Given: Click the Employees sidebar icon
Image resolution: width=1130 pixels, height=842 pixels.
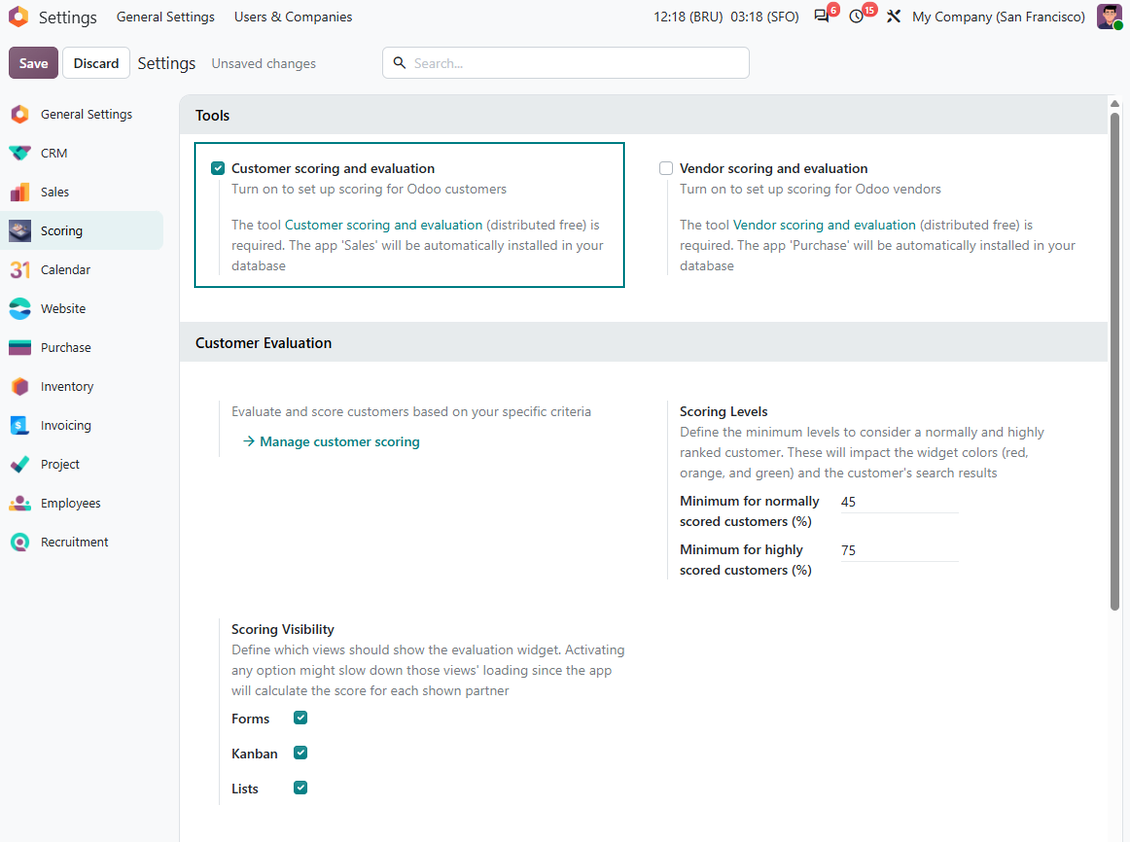Looking at the screenshot, I should 20,503.
